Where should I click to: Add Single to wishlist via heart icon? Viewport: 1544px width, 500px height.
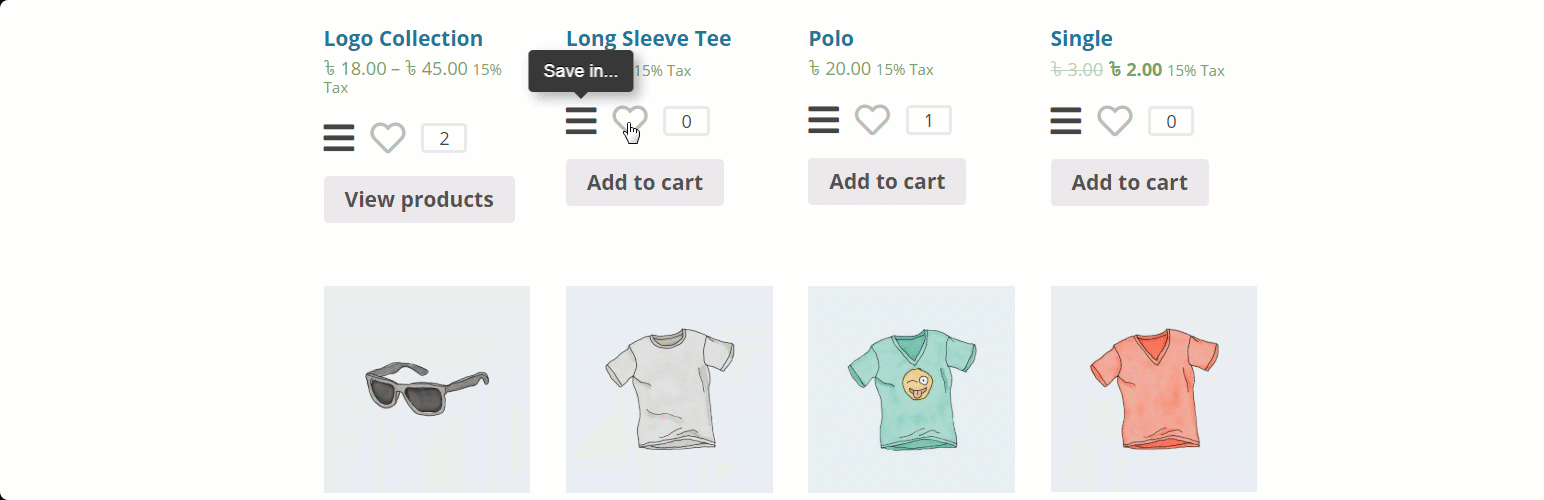(1115, 121)
